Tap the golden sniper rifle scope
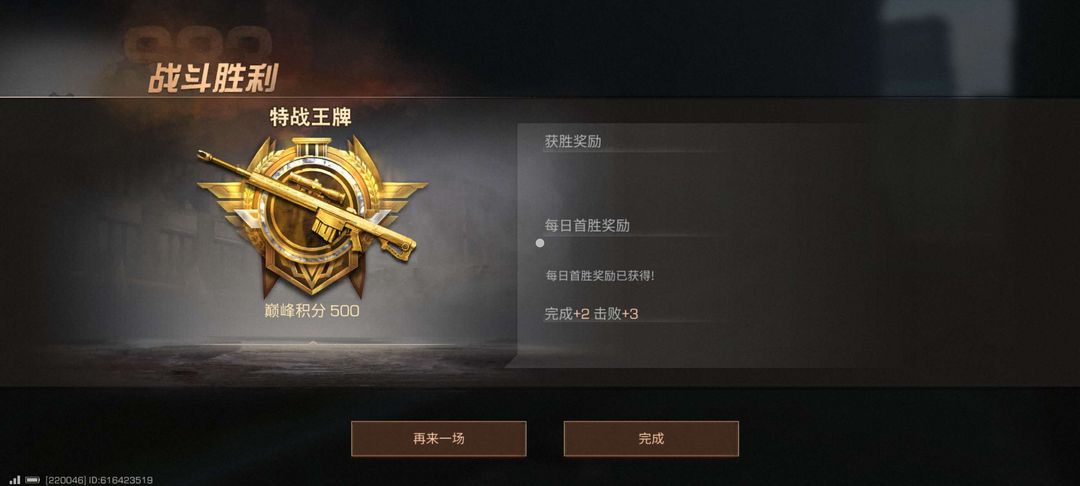The image size is (1080, 486). 315,187
